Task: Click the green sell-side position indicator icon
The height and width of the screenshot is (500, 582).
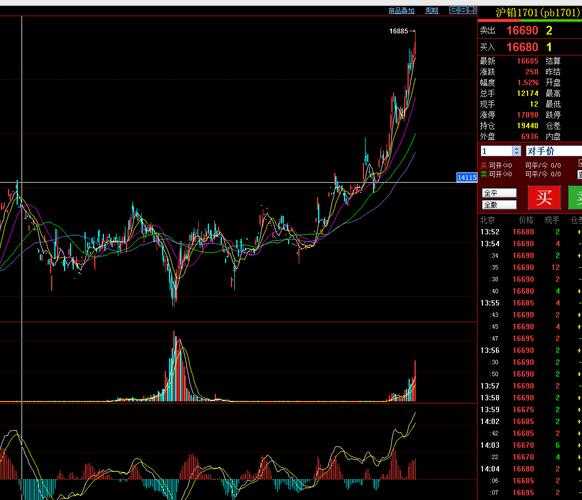Action: (x=484, y=174)
